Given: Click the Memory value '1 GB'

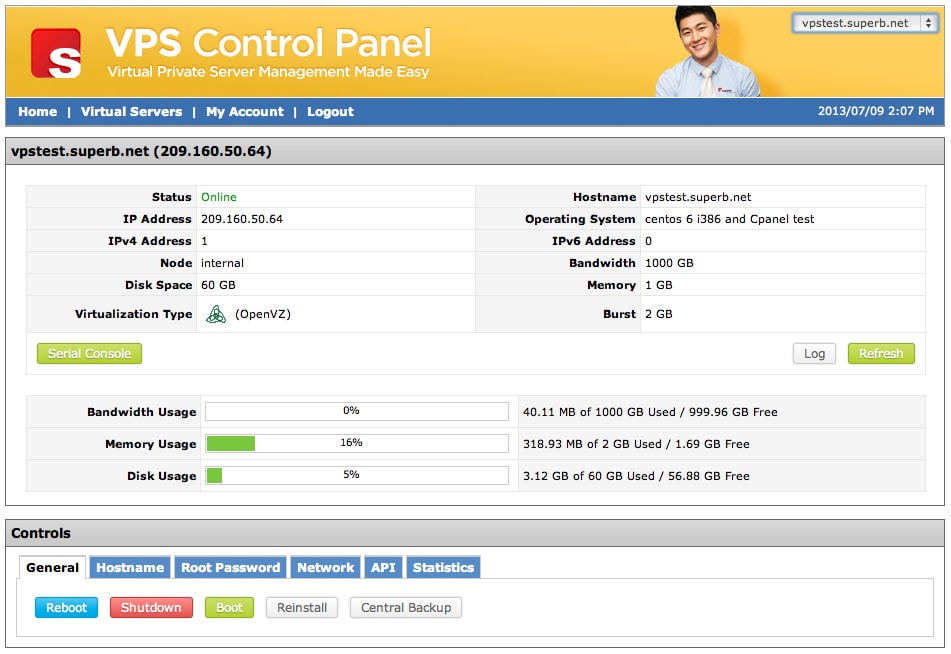Looking at the screenshot, I should pyautogui.click(x=659, y=285).
